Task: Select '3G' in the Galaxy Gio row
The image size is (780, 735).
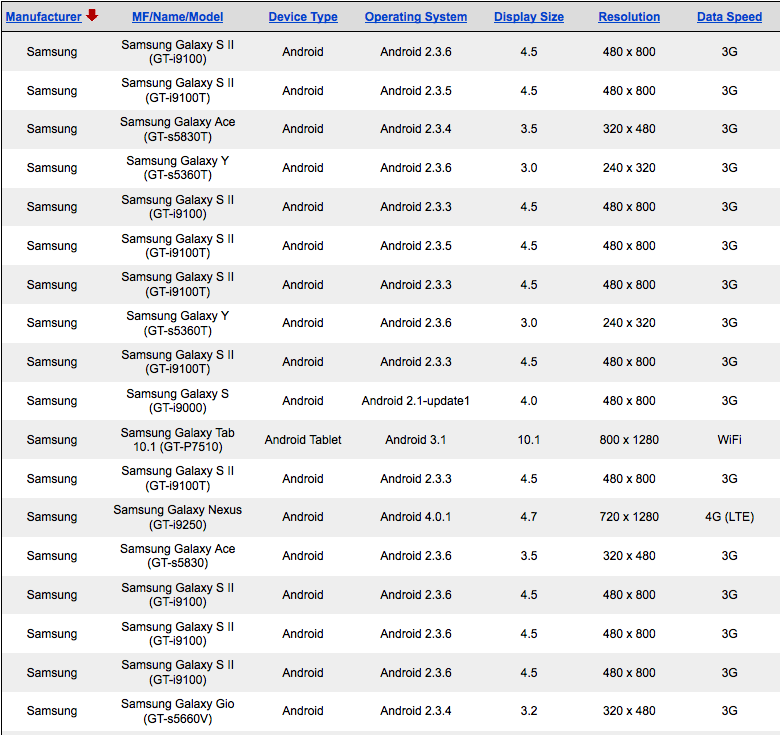Action: point(729,711)
